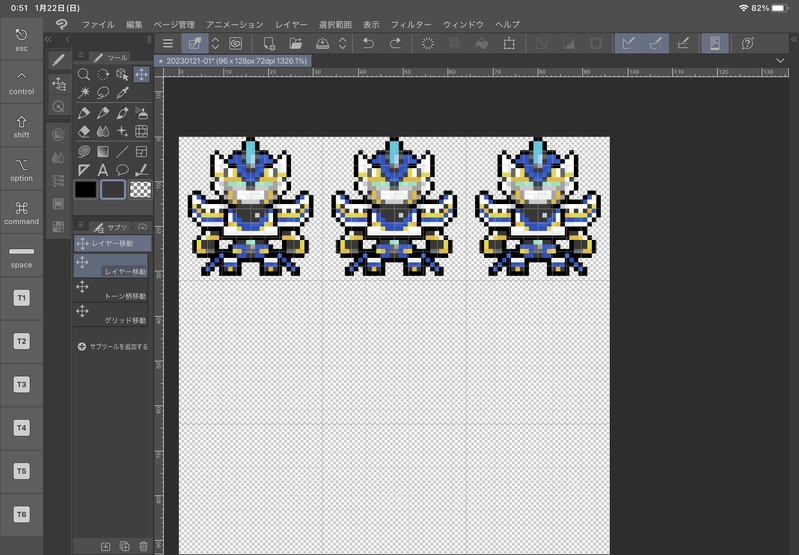This screenshot has height=555, width=799.
Task: Open the レイヤー menu
Action: coord(291,24)
